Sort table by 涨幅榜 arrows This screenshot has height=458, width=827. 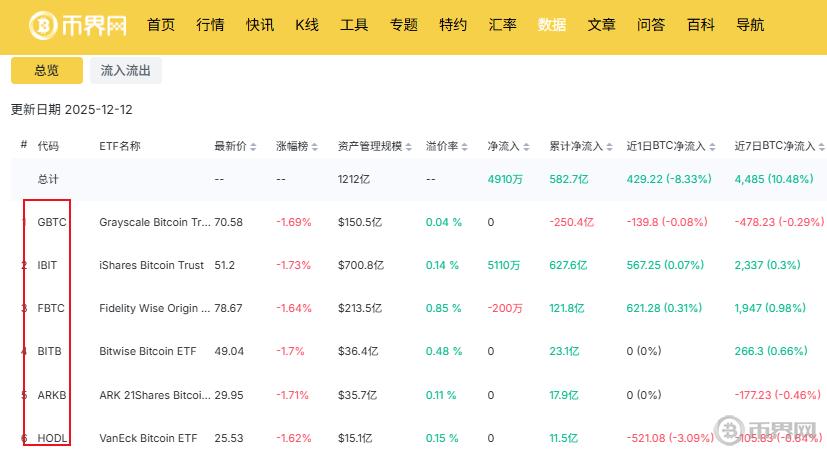[316, 147]
